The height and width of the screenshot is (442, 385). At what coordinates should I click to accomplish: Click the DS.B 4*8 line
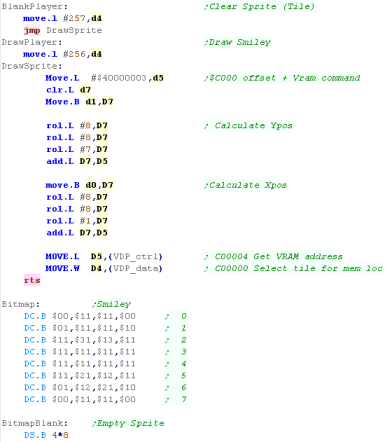(x=46, y=435)
